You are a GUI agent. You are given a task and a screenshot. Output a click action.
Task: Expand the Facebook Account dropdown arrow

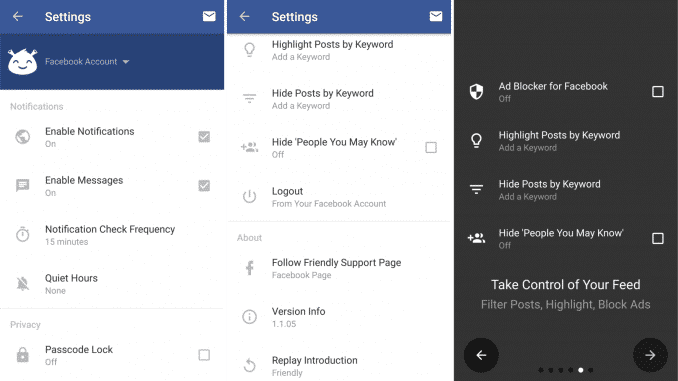(x=126, y=62)
